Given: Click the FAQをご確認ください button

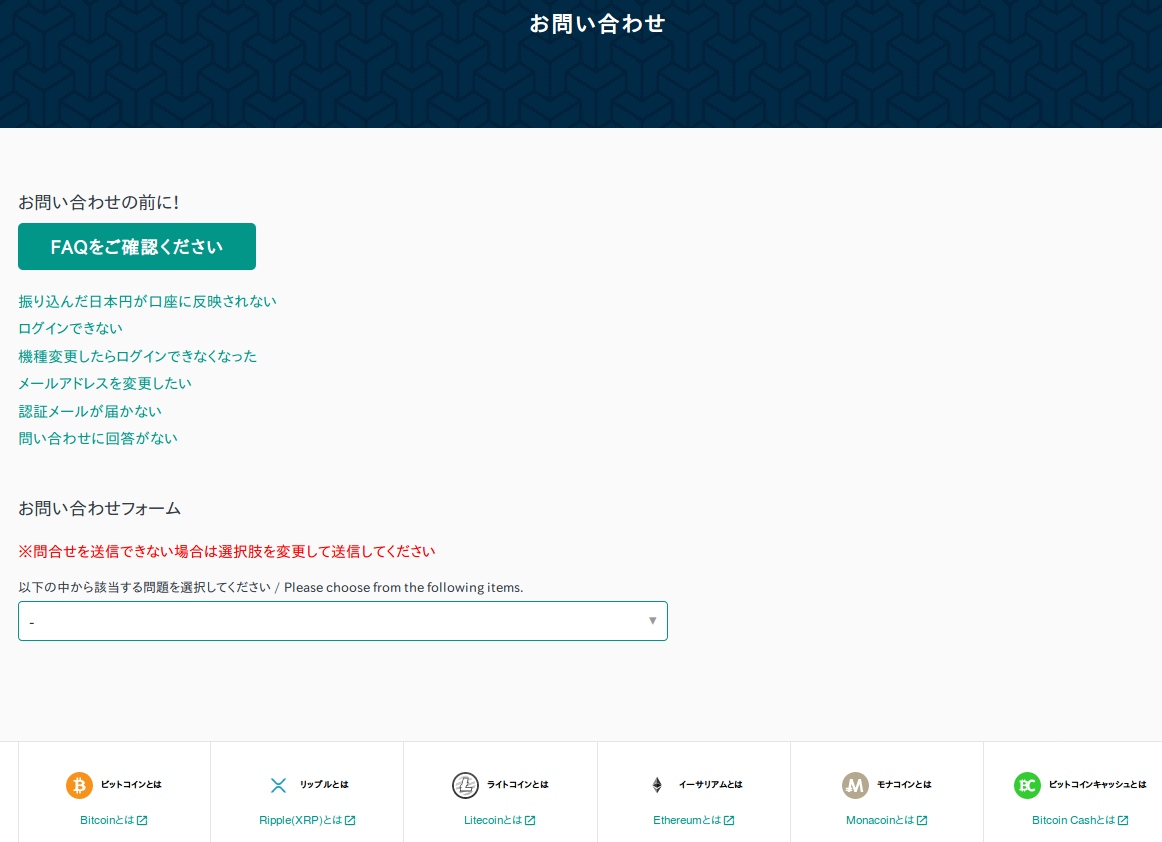Looking at the screenshot, I should [137, 247].
